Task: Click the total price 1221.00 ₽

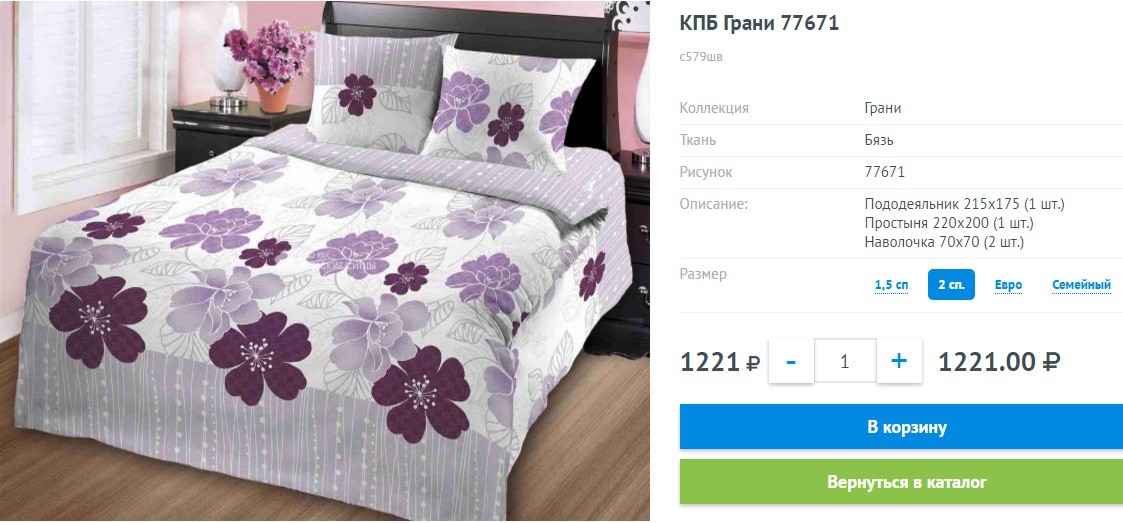Action: click(998, 362)
